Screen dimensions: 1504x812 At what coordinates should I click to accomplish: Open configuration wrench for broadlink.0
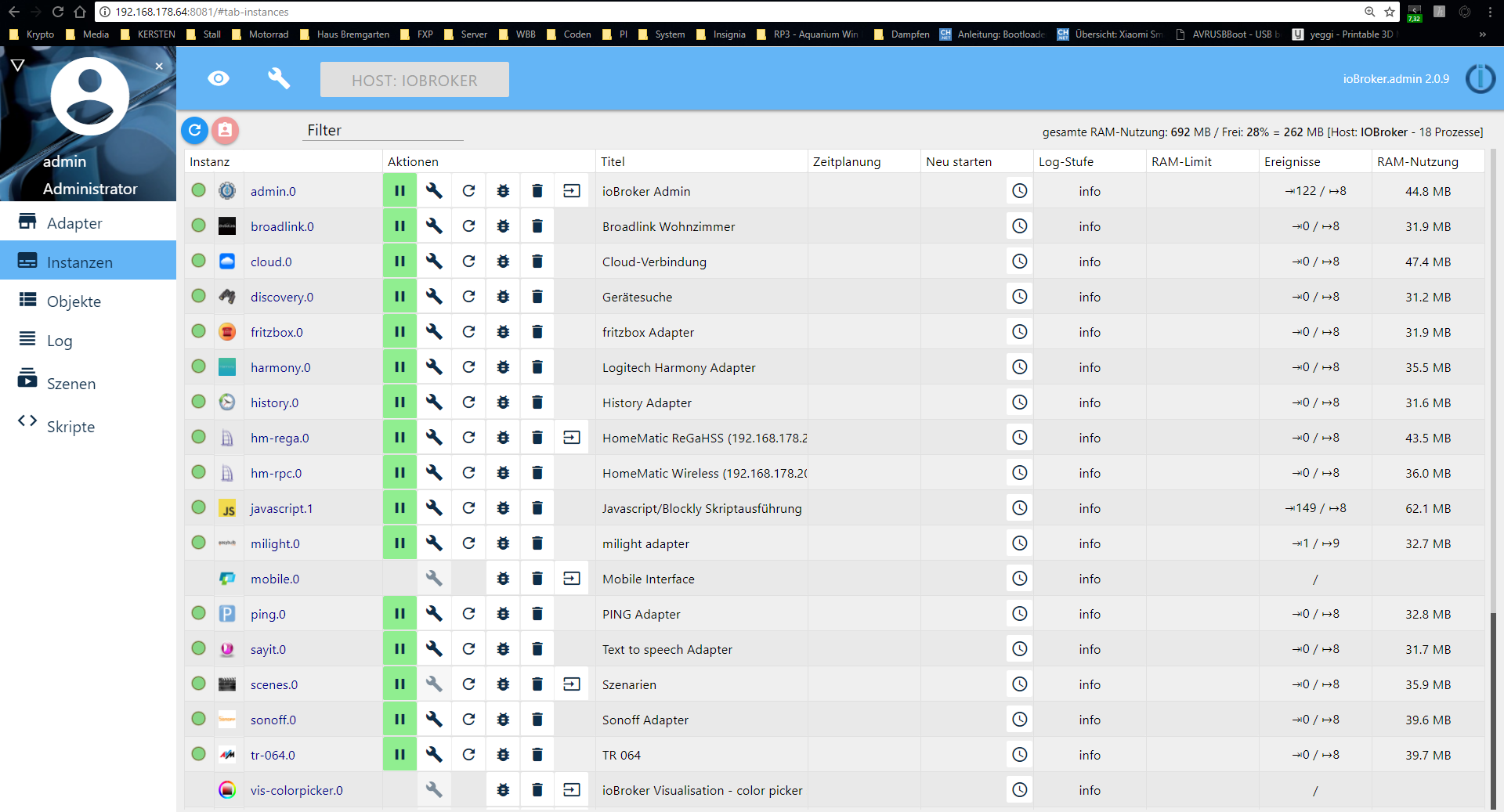coord(434,226)
